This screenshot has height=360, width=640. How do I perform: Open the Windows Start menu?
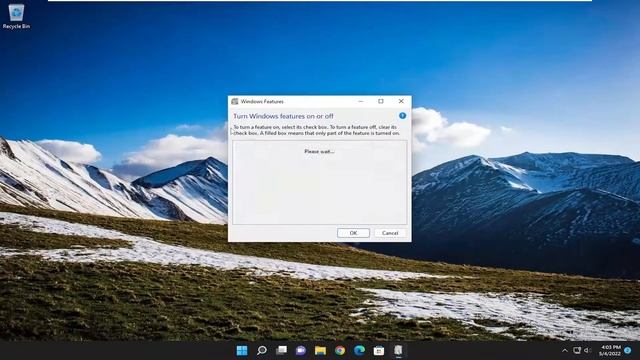coord(242,350)
